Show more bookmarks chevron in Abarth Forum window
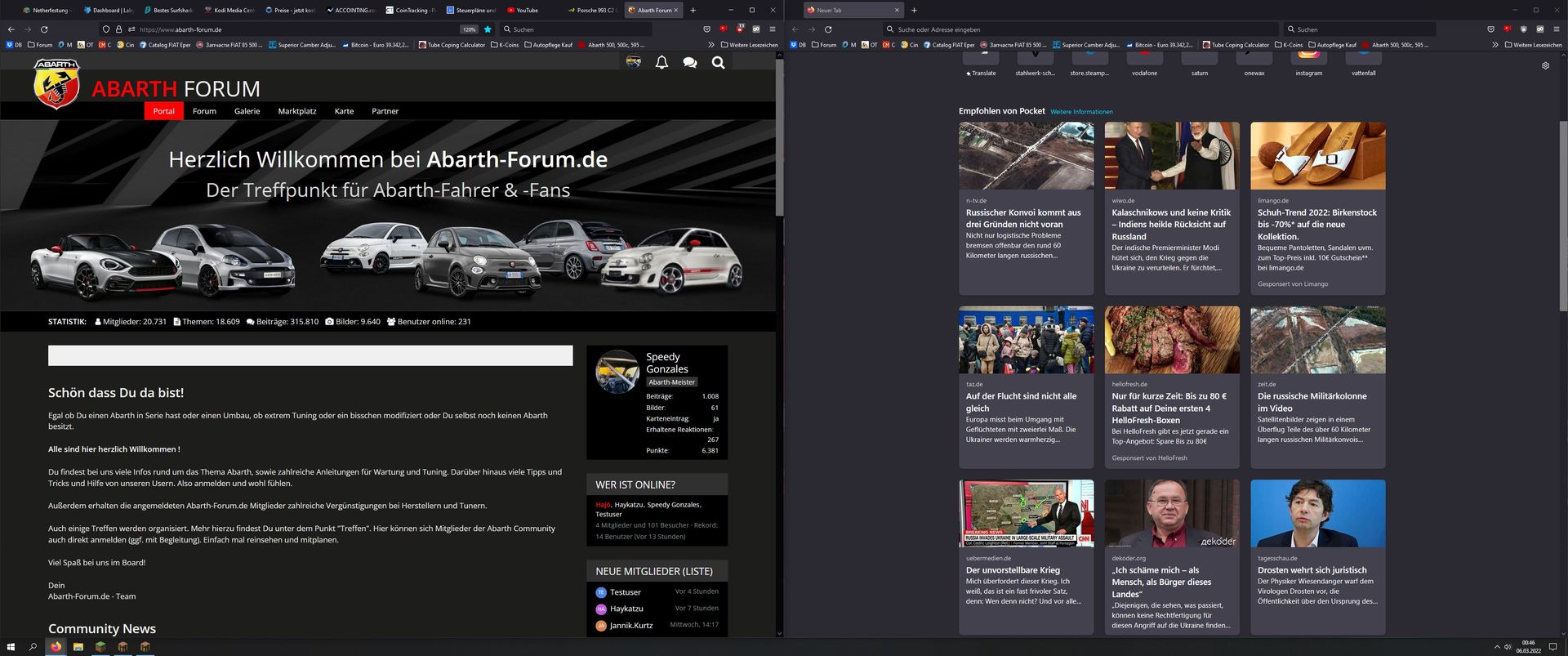1568x656 pixels. coord(710,45)
